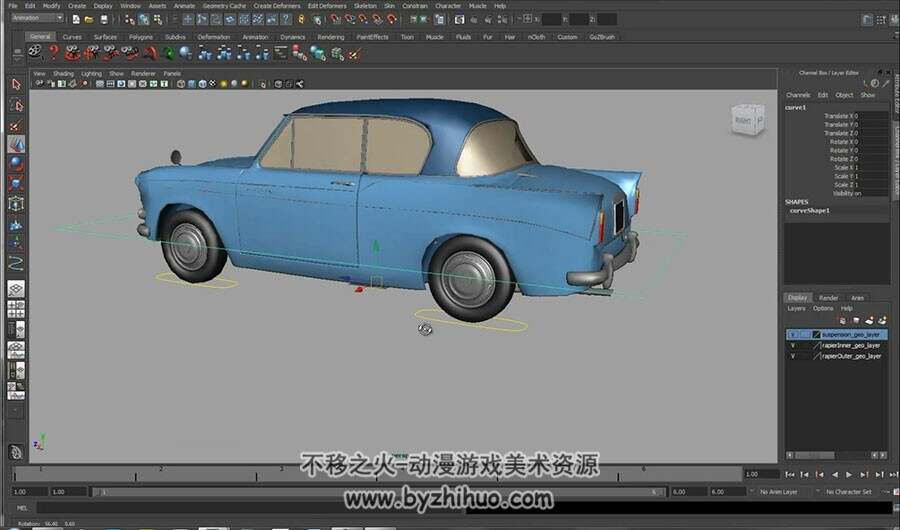Screen dimensions: 900x530
Task: Go to start of playback range
Action: (x=790, y=475)
